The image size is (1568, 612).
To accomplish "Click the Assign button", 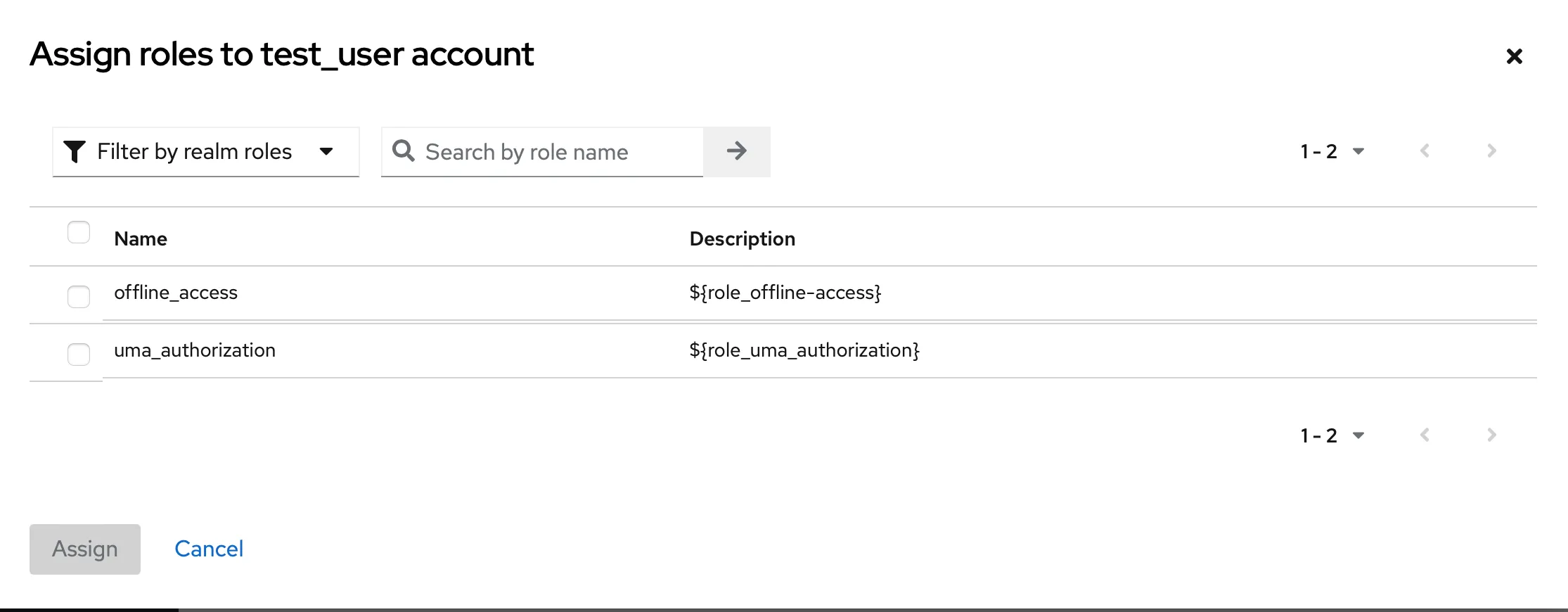I will click(85, 549).
